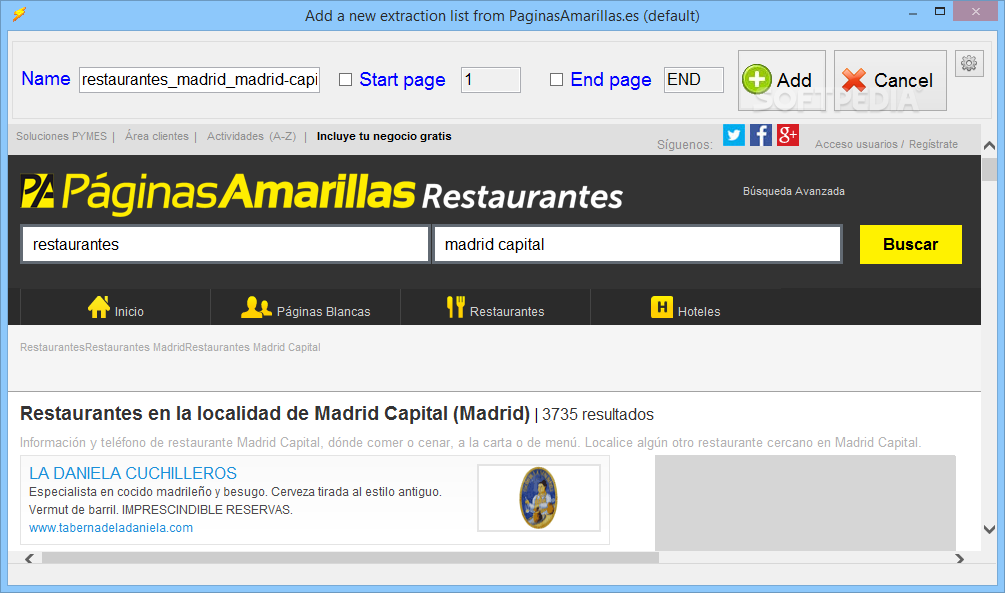Open Búsqueda Avanzada link
1005x593 pixels.
point(793,191)
